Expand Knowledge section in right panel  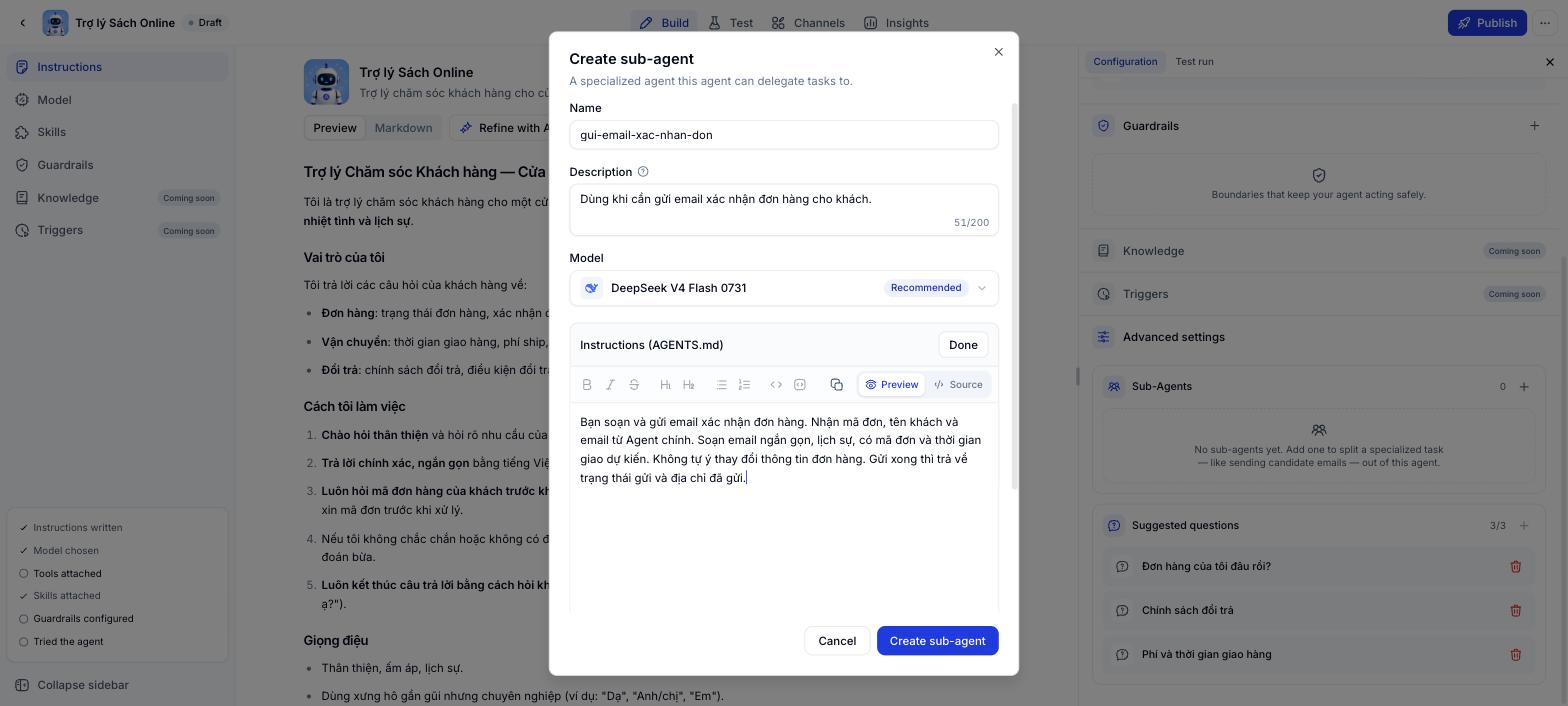coord(1319,251)
